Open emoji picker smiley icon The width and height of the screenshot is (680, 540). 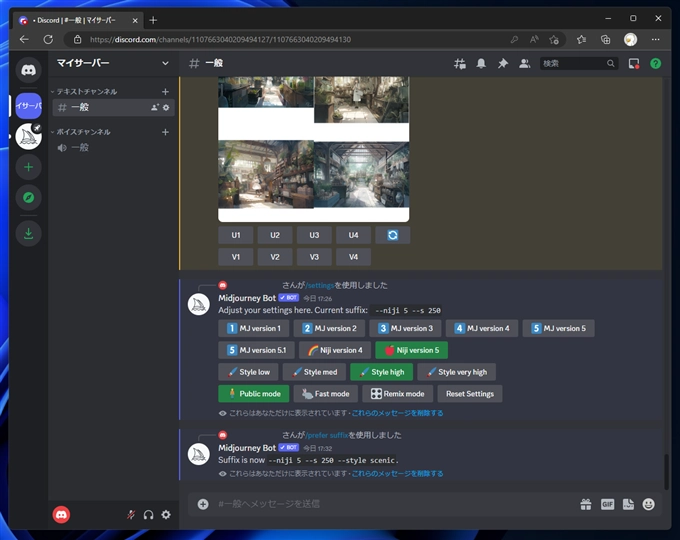pyautogui.click(x=648, y=504)
